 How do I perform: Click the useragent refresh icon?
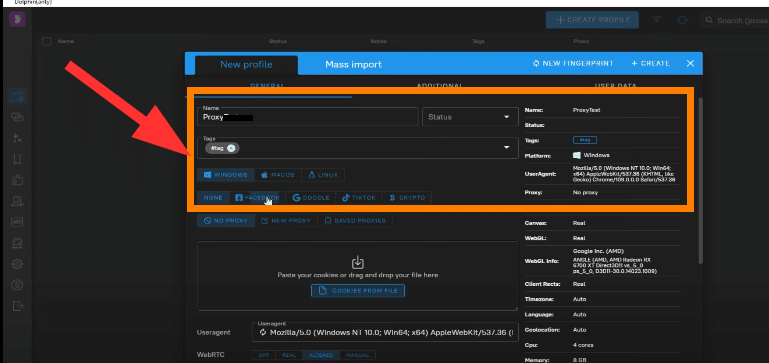tap(263, 333)
